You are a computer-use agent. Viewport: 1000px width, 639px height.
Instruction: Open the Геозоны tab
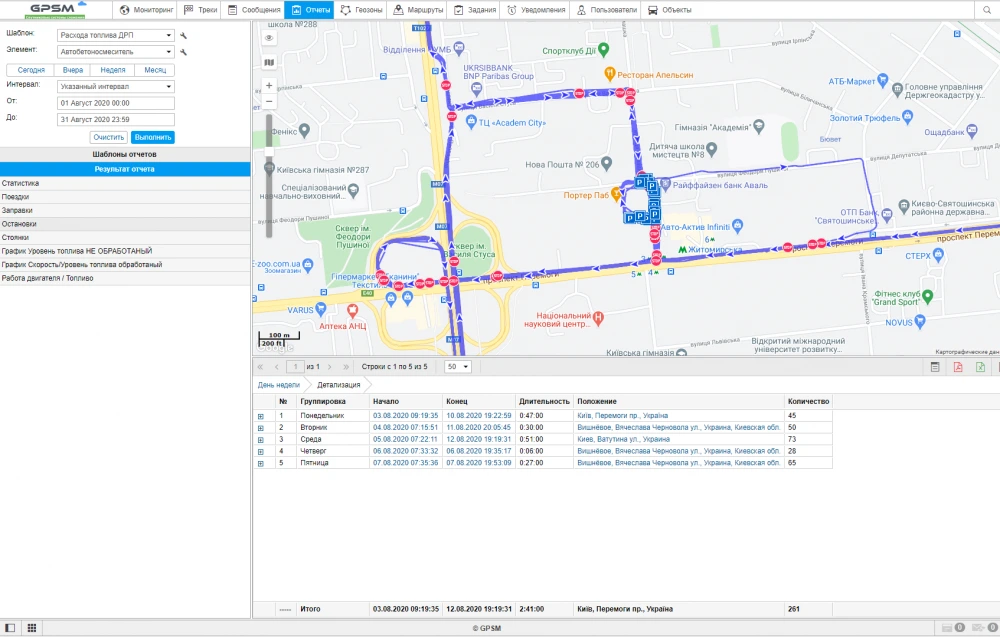[362, 10]
